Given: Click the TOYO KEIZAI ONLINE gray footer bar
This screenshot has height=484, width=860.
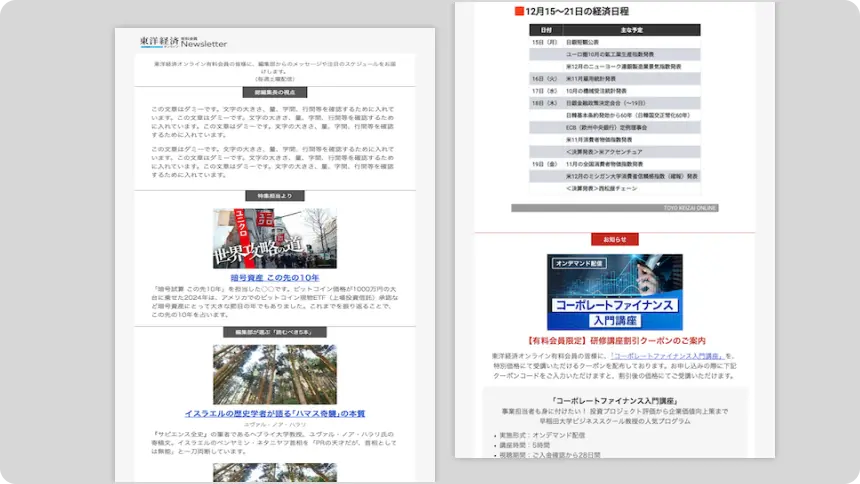Looking at the screenshot, I should [614, 208].
